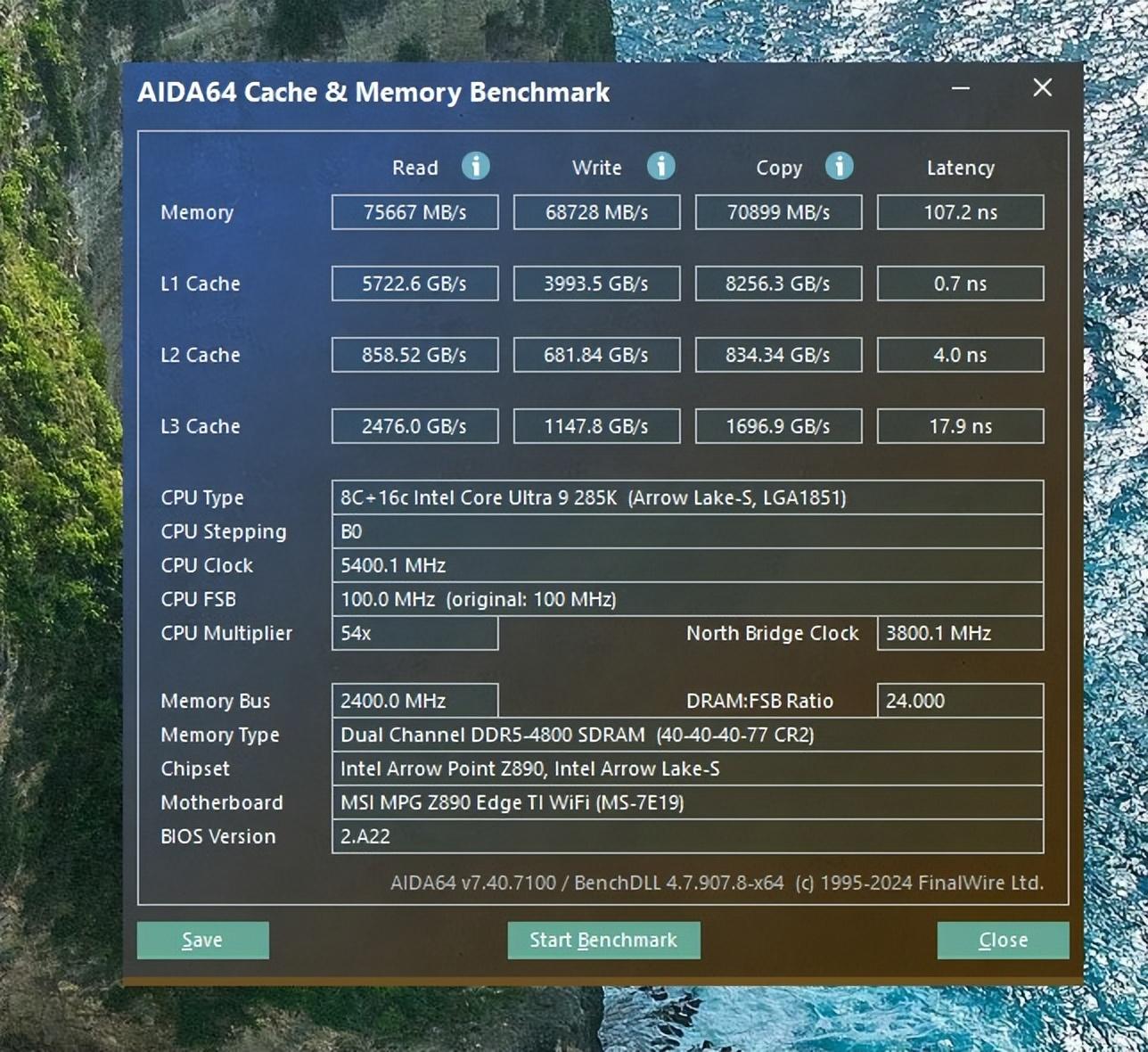Select Memory copy value 70899 MB/s
Viewport: 1148px width, 1052px height.
[x=779, y=212]
